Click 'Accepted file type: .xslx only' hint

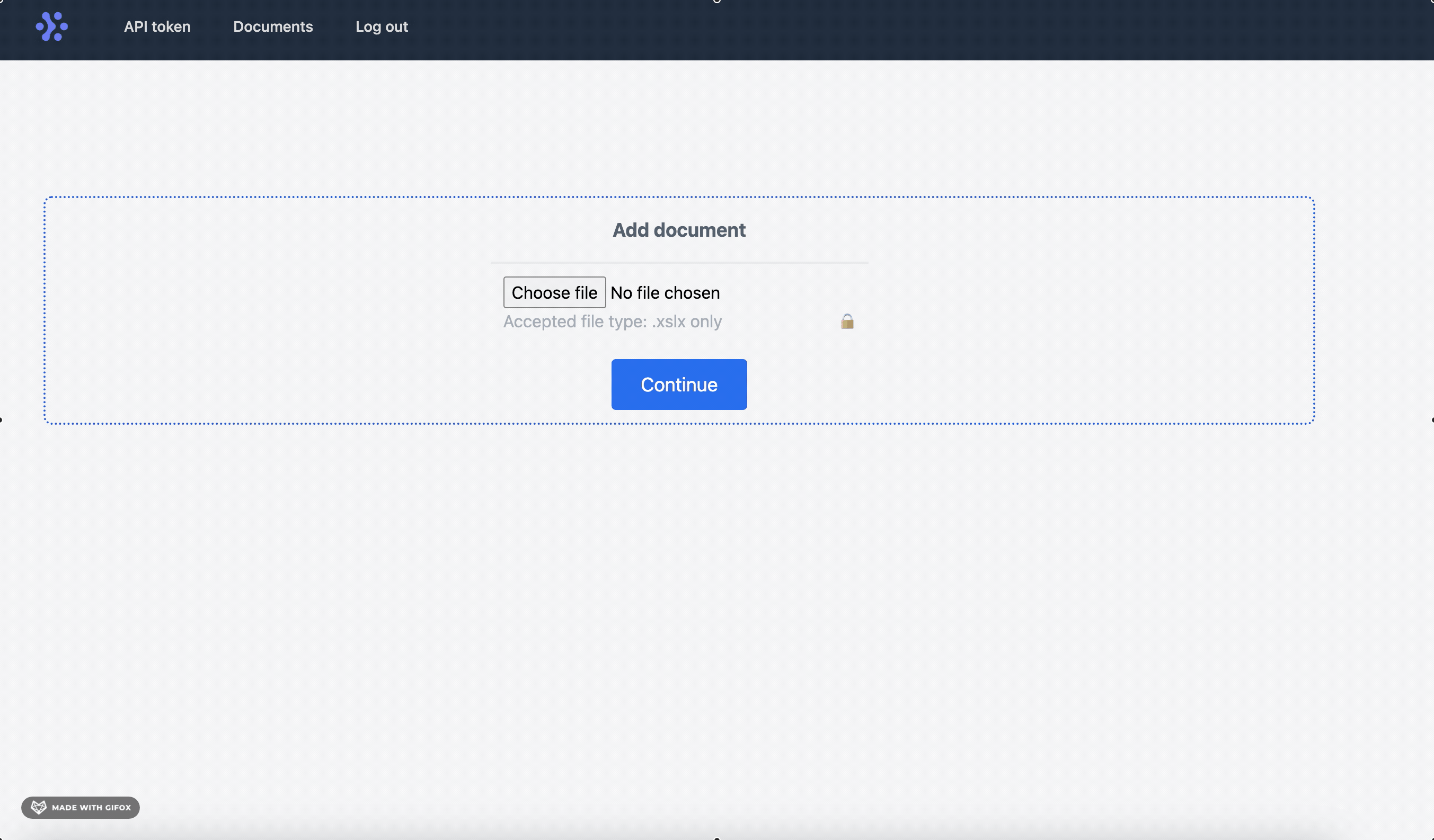coord(612,321)
